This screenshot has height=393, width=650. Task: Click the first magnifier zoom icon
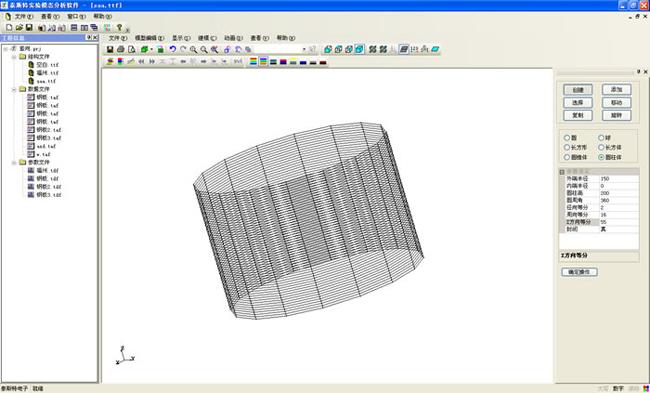point(193,49)
